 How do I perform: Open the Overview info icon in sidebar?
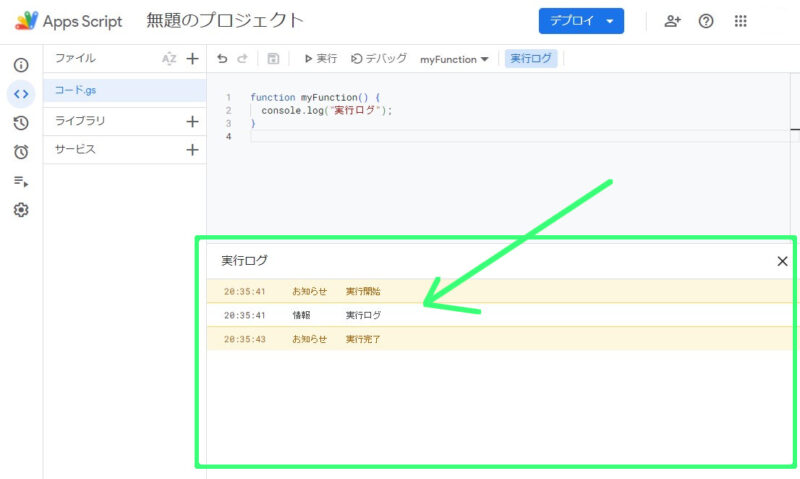(21, 65)
